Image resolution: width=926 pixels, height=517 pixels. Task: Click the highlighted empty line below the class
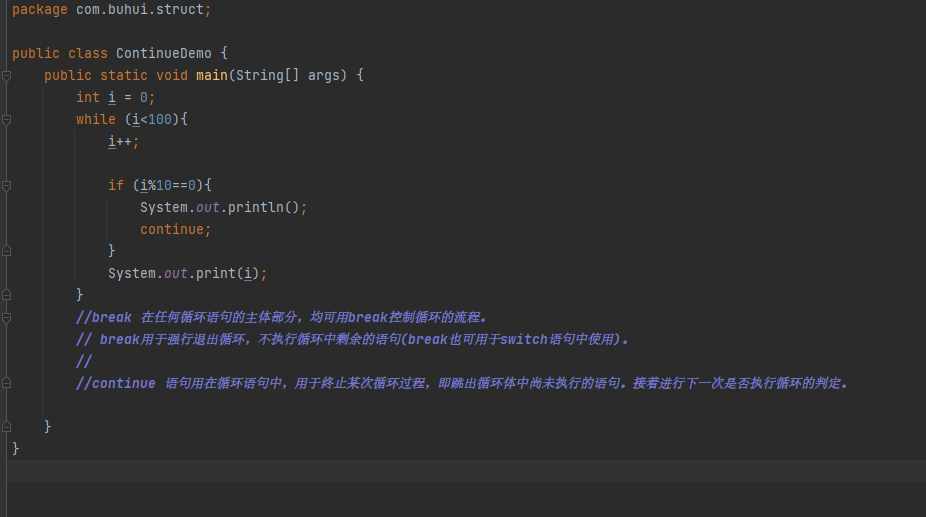pyautogui.click(x=460, y=471)
